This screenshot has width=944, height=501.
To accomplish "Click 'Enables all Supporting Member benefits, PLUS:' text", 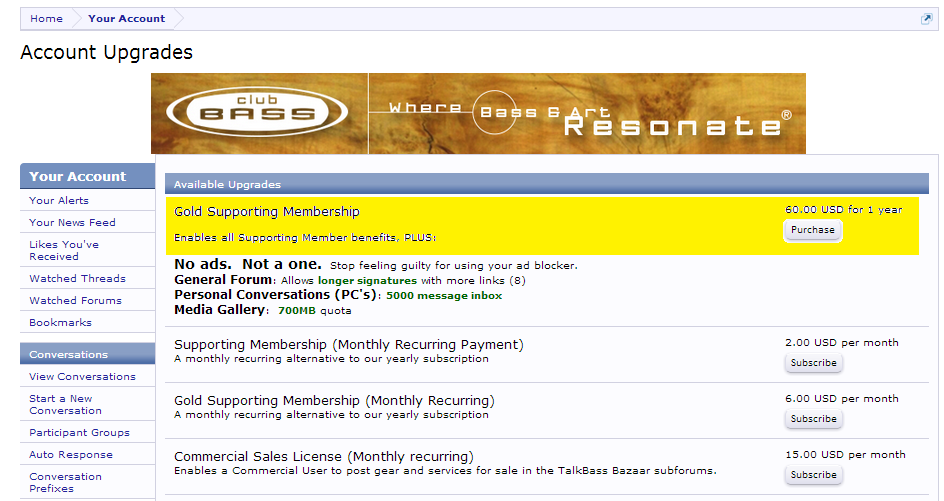I will point(305,237).
